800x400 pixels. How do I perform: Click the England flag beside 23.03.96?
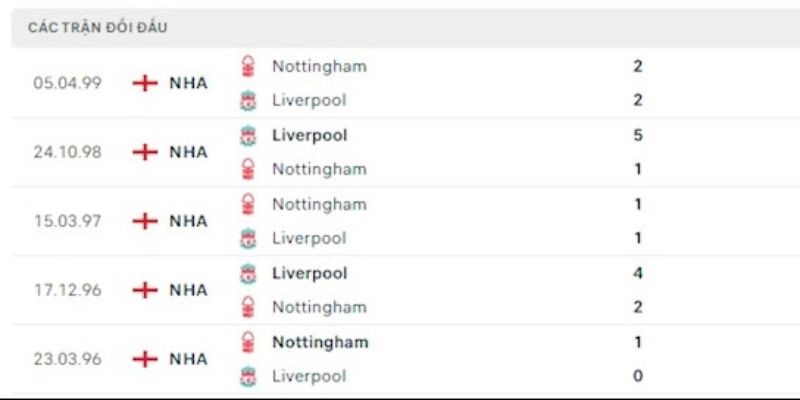[x=146, y=359]
